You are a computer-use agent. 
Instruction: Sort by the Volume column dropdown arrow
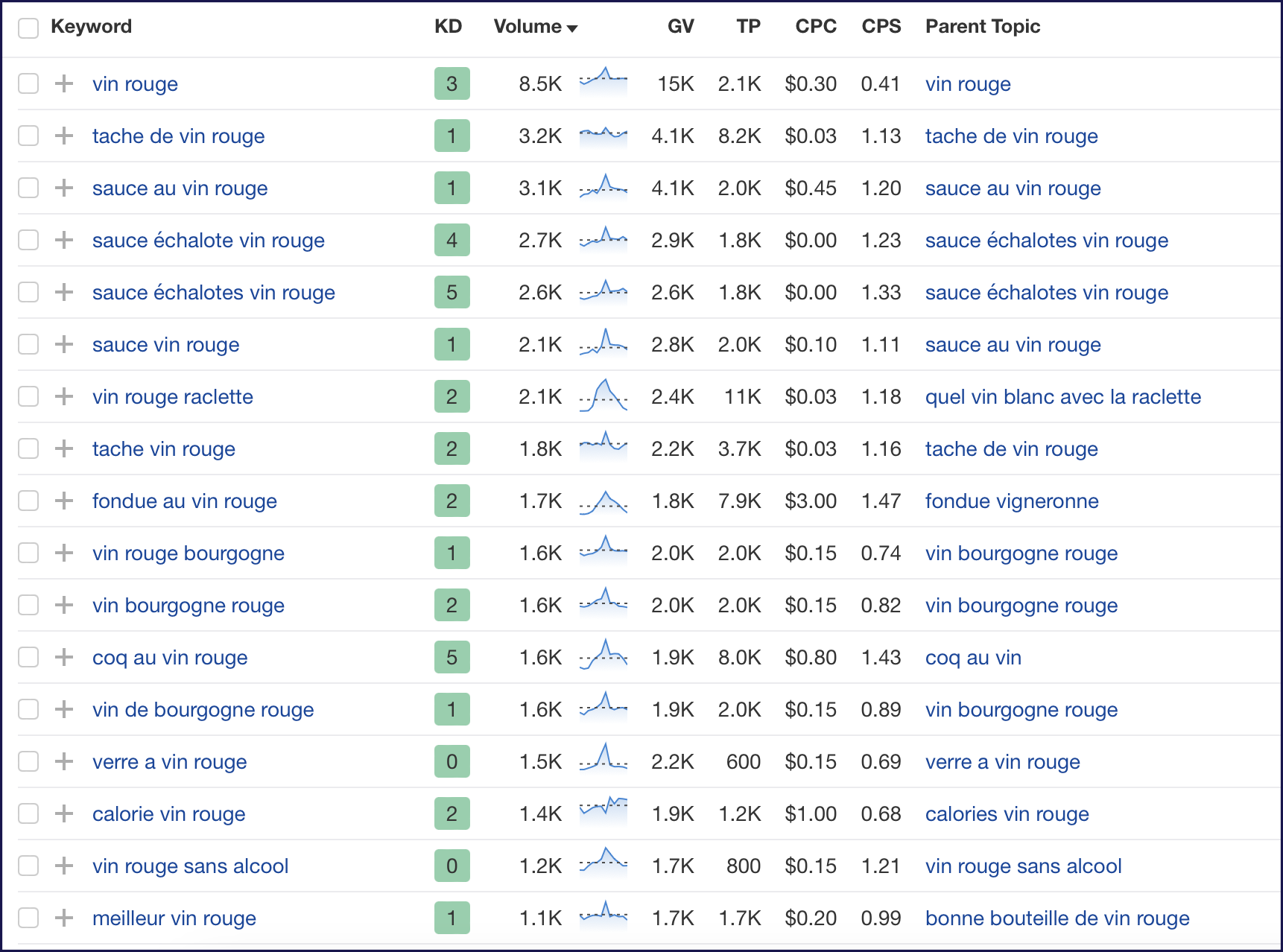[x=572, y=28]
